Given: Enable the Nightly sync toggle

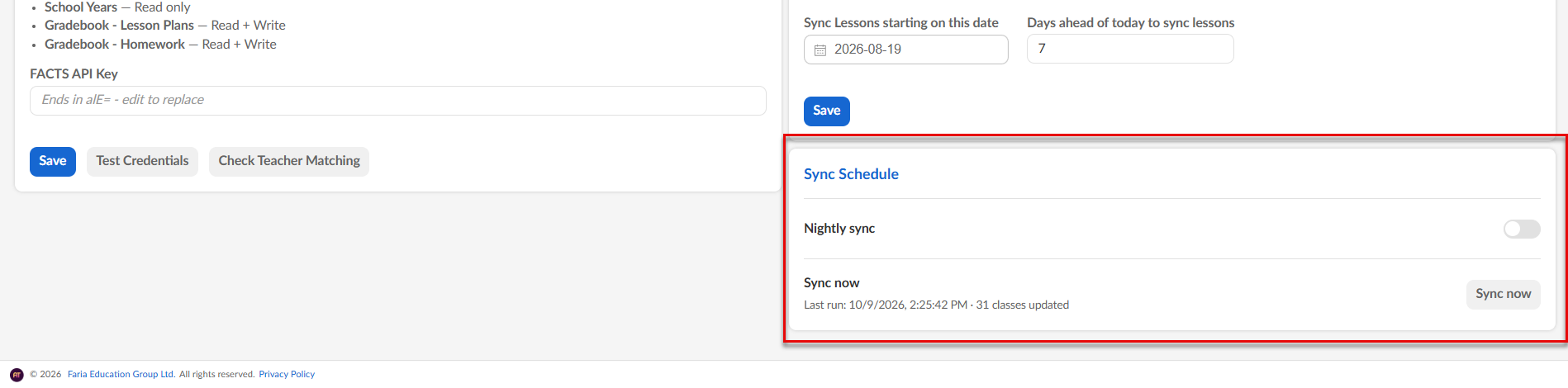Looking at the screenshot, I should click(x=1521, y=229).
